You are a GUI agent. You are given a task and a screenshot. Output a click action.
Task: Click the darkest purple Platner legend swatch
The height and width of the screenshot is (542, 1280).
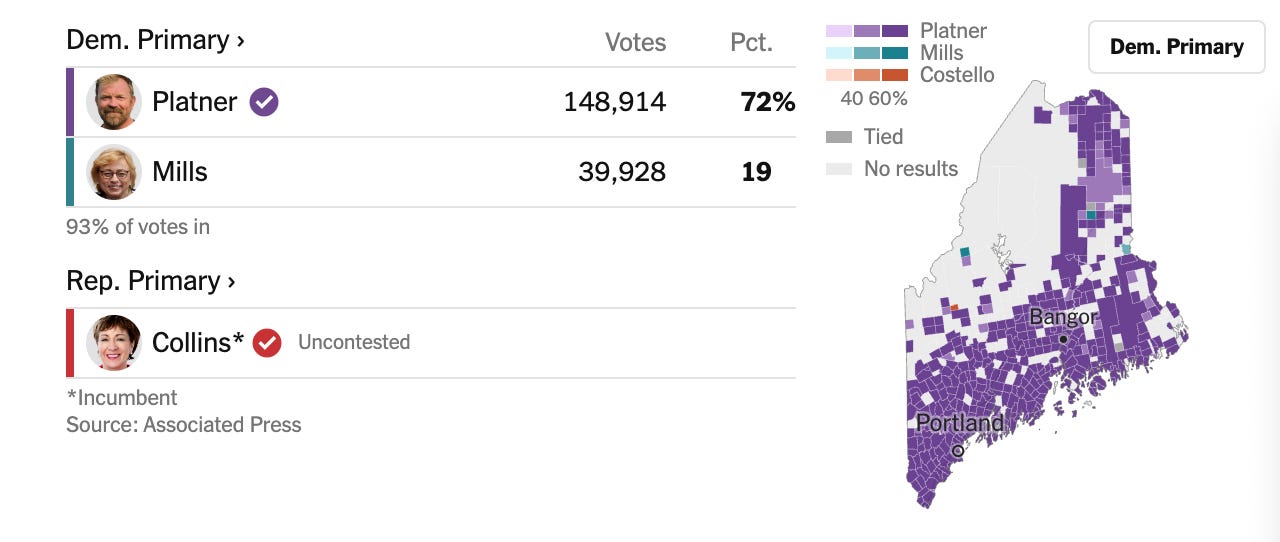895,31
